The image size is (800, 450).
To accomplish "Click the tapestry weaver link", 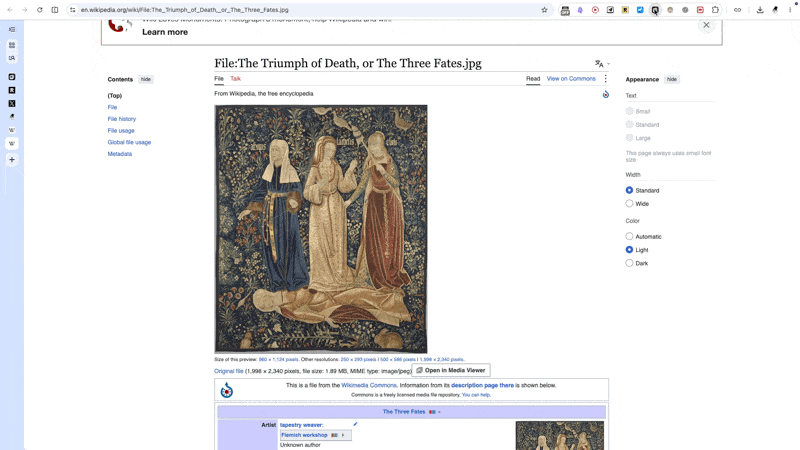I will (x=301, y=425).
